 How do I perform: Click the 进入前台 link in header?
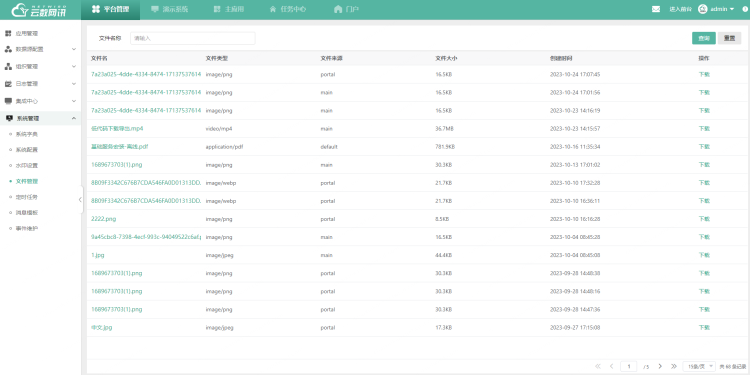(x=680, y=9)
